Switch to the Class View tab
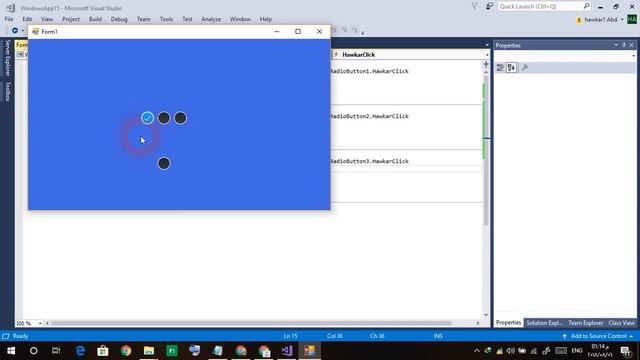The height and width of the screenshot is (360, 640). click(621, 323)
